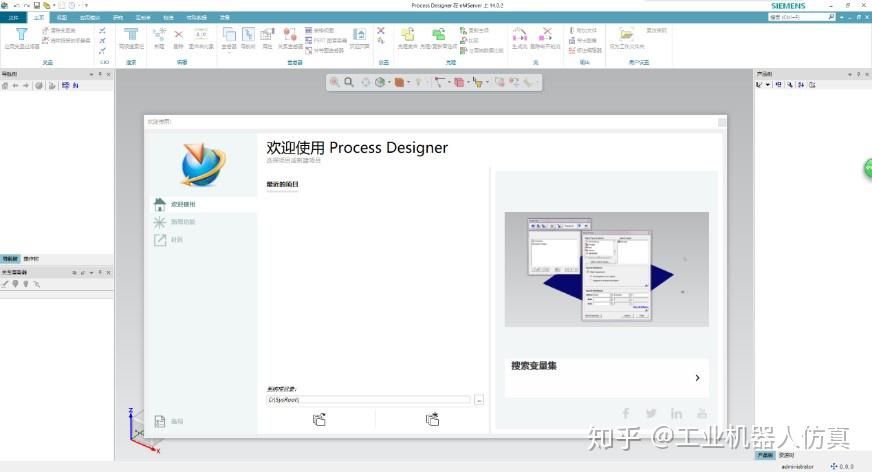Open the relation viewer red-nodes icon
The height and width of the screenshot is (472, 872).
click(290, 34)
